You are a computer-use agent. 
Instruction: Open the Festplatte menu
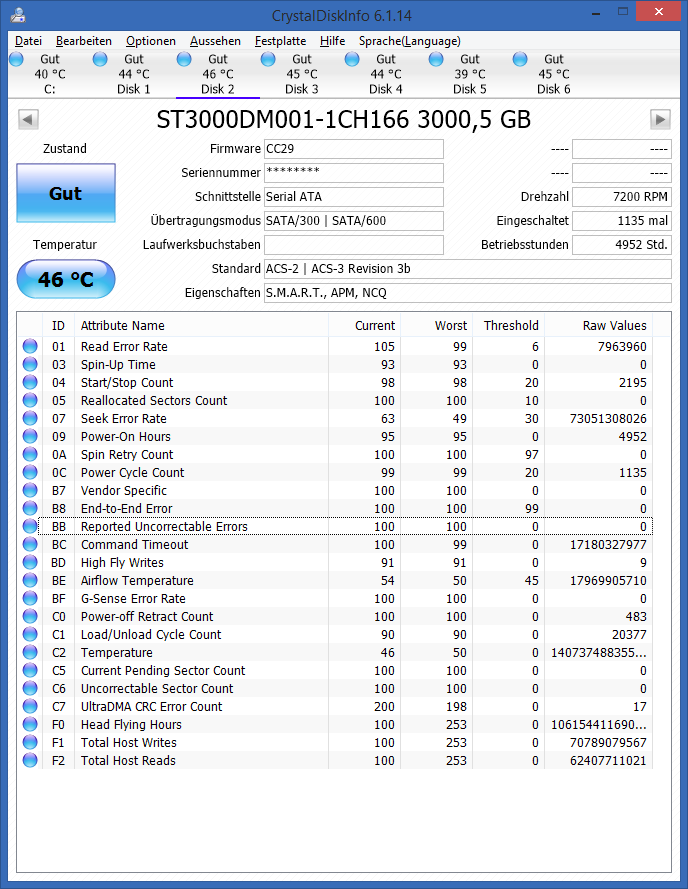280,41
